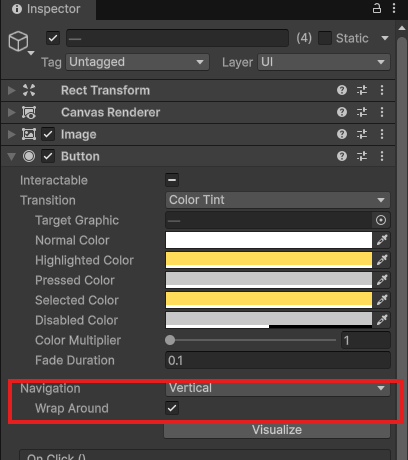408x460 pixels.
Task: Pick Selected Color with eyedropper
Action: coord(382,300)
